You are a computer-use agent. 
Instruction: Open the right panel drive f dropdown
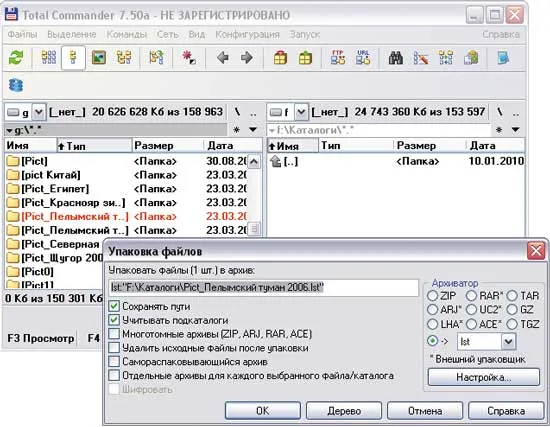301,112
